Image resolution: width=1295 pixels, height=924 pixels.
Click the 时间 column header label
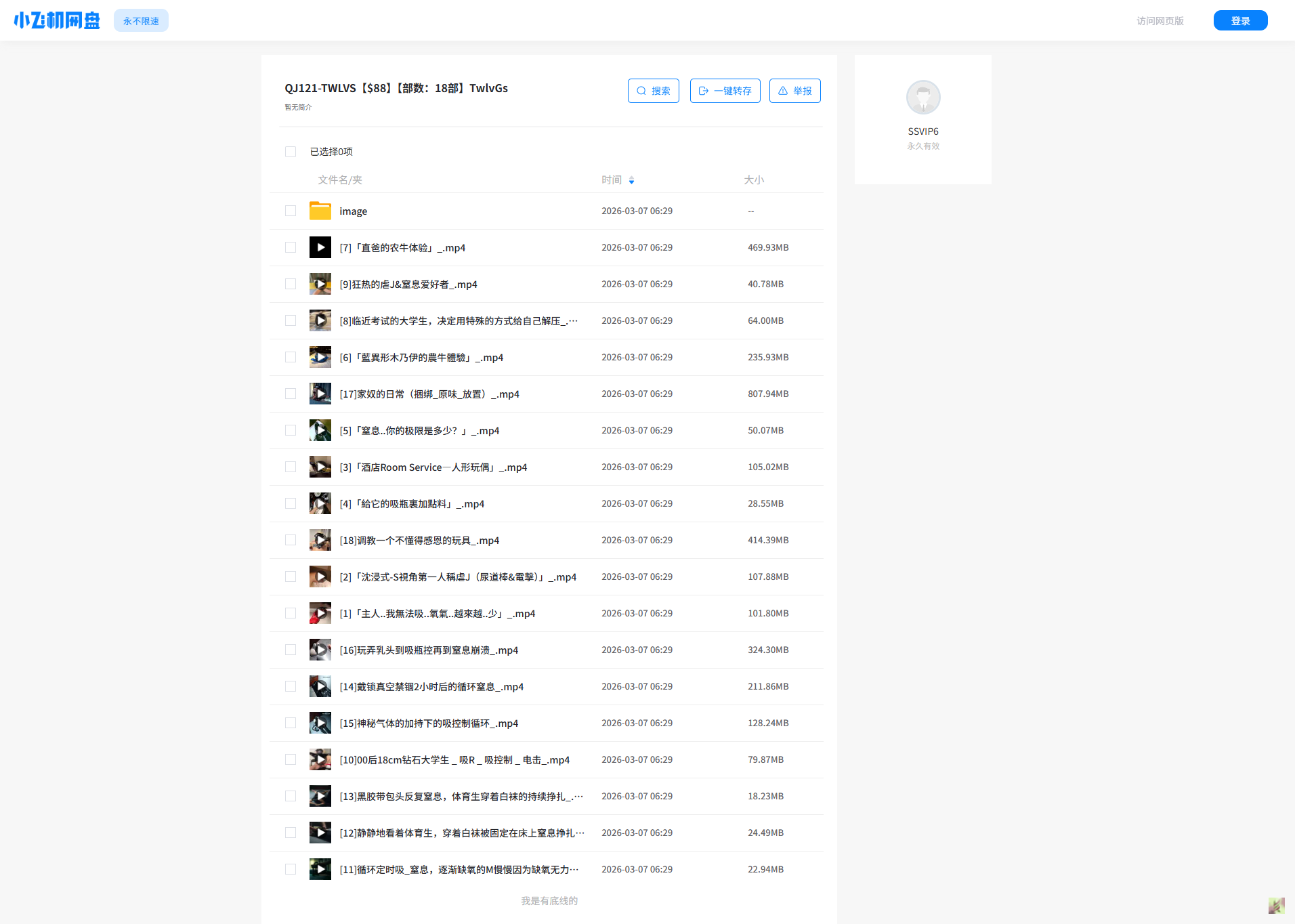click(x=611, y=180)
